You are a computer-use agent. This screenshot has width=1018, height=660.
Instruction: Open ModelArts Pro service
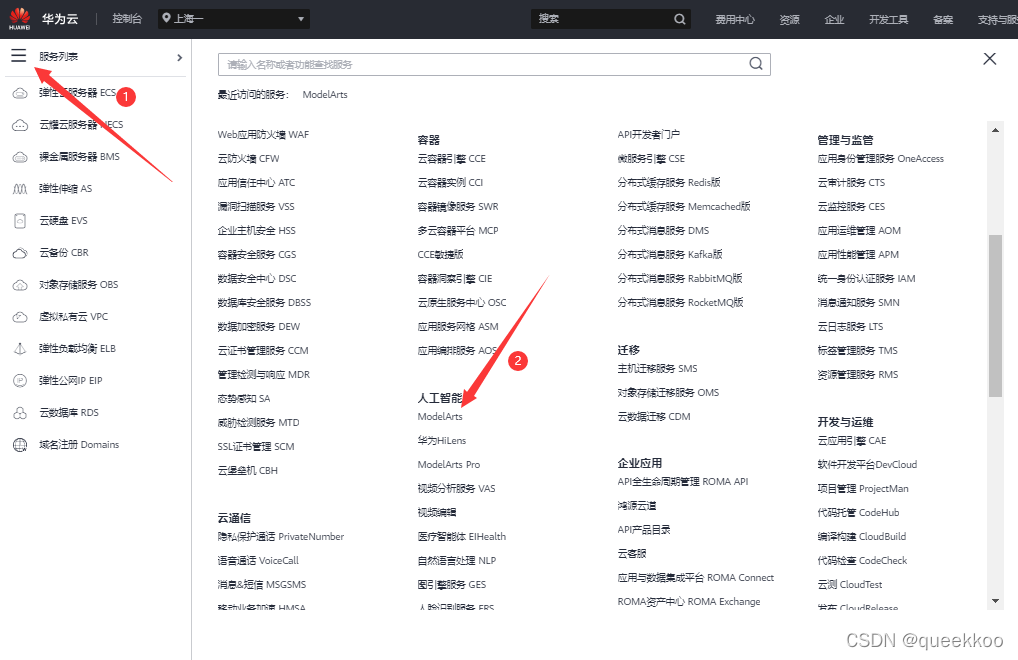point(449,465)
